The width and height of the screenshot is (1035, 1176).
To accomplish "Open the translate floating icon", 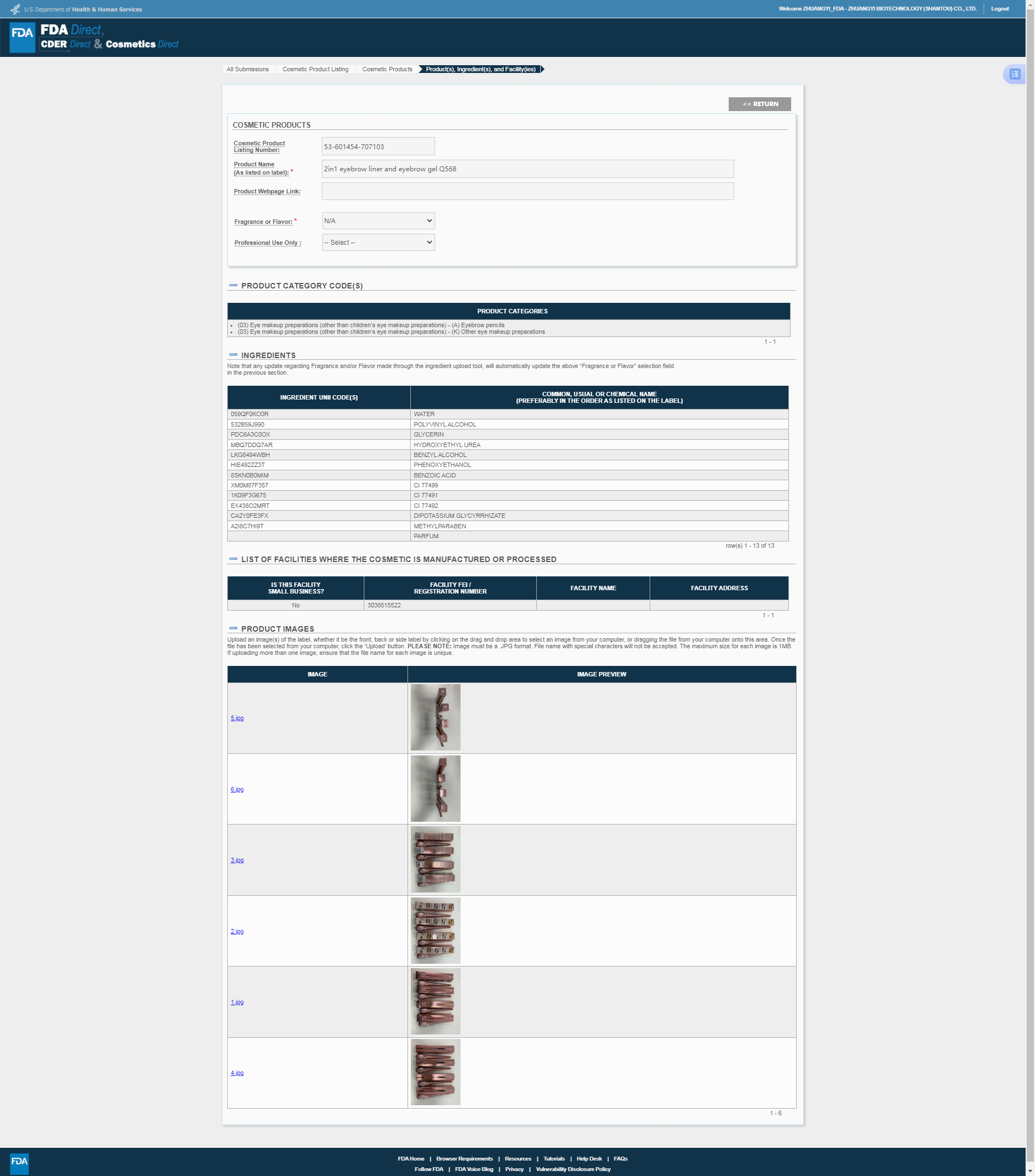I will tap(1015, 73).
